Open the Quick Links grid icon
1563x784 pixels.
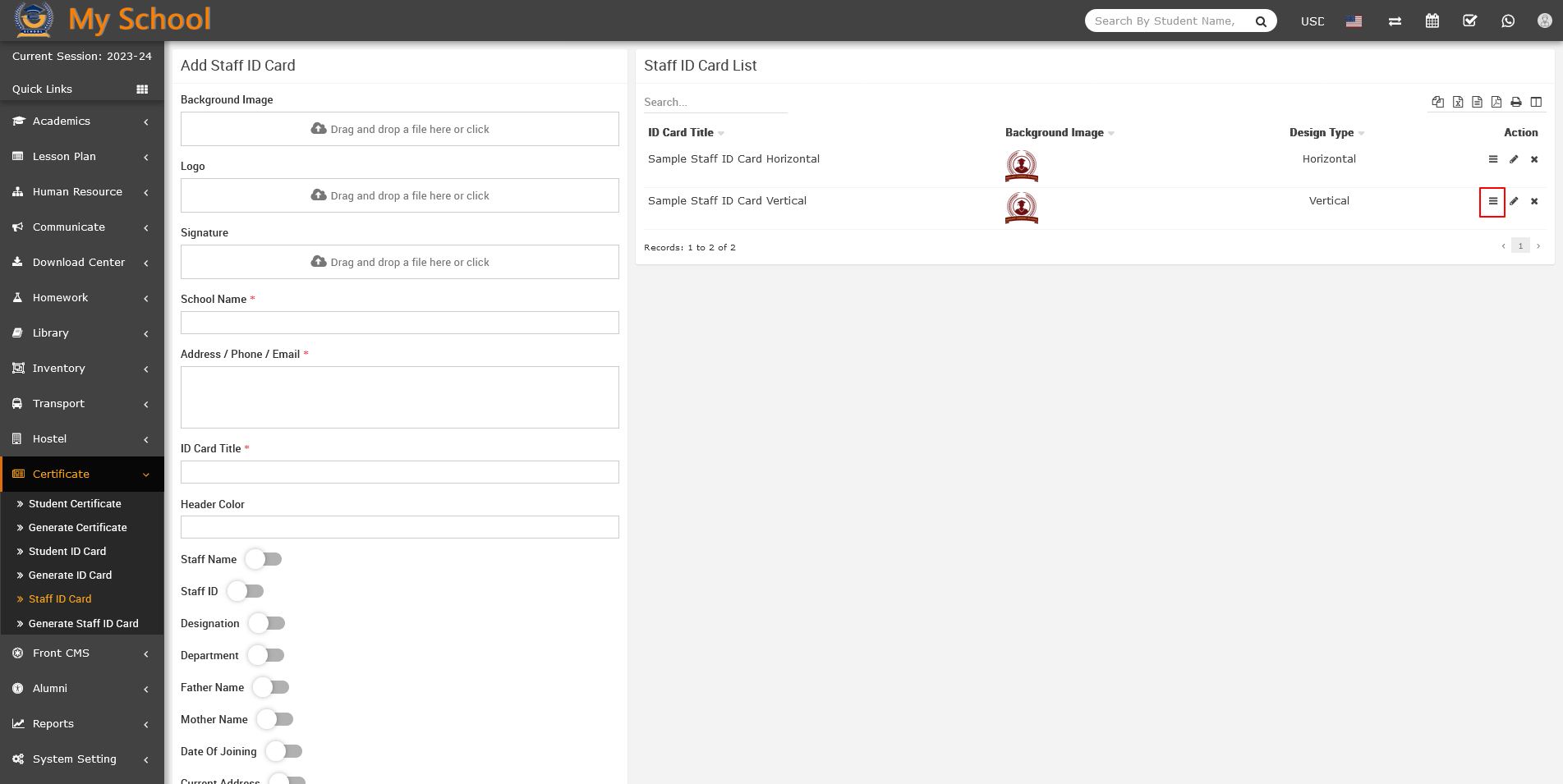[143, 89]
